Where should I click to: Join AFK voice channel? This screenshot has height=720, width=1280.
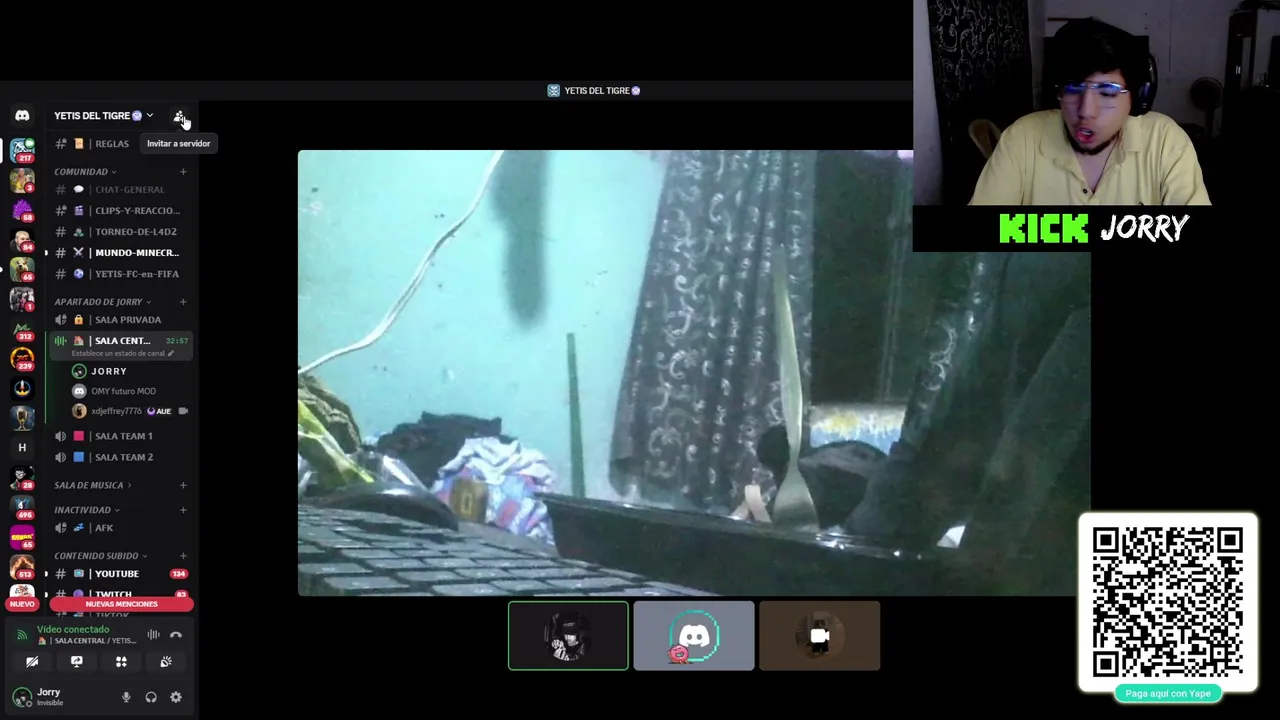120,528
